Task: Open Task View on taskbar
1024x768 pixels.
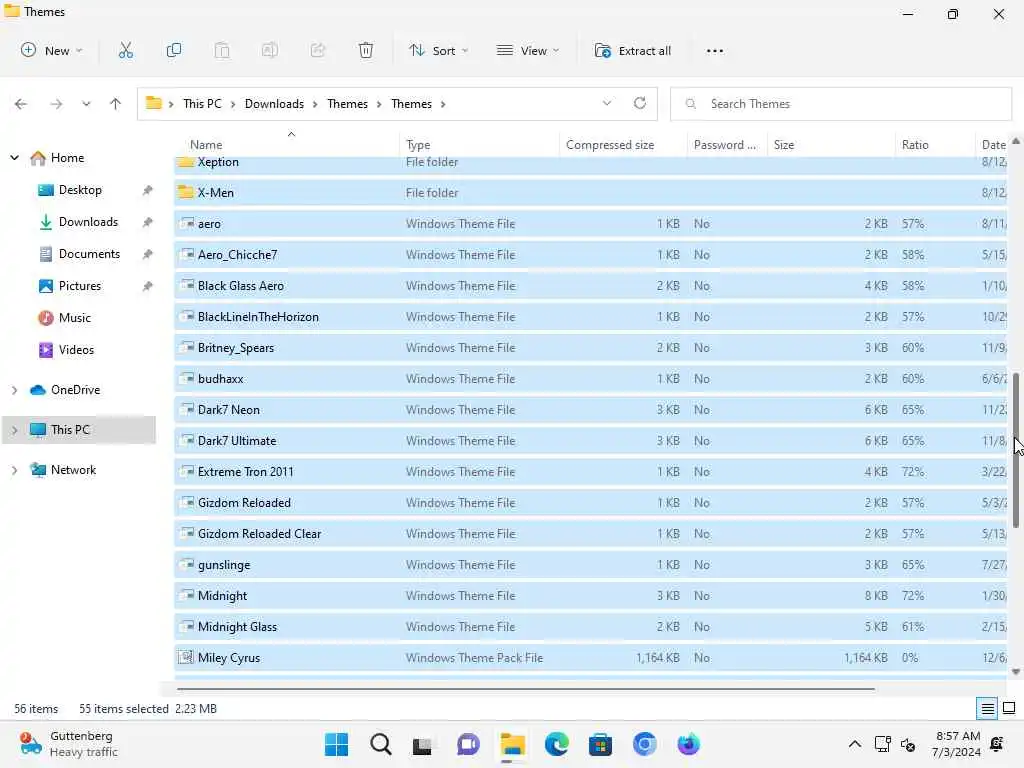Action: [423, 744]
